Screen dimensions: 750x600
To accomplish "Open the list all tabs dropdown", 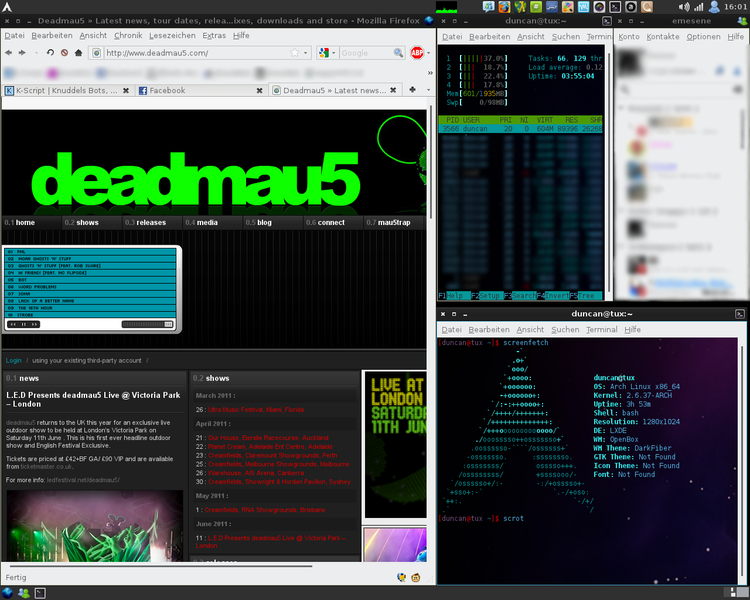I will (429, 89).
